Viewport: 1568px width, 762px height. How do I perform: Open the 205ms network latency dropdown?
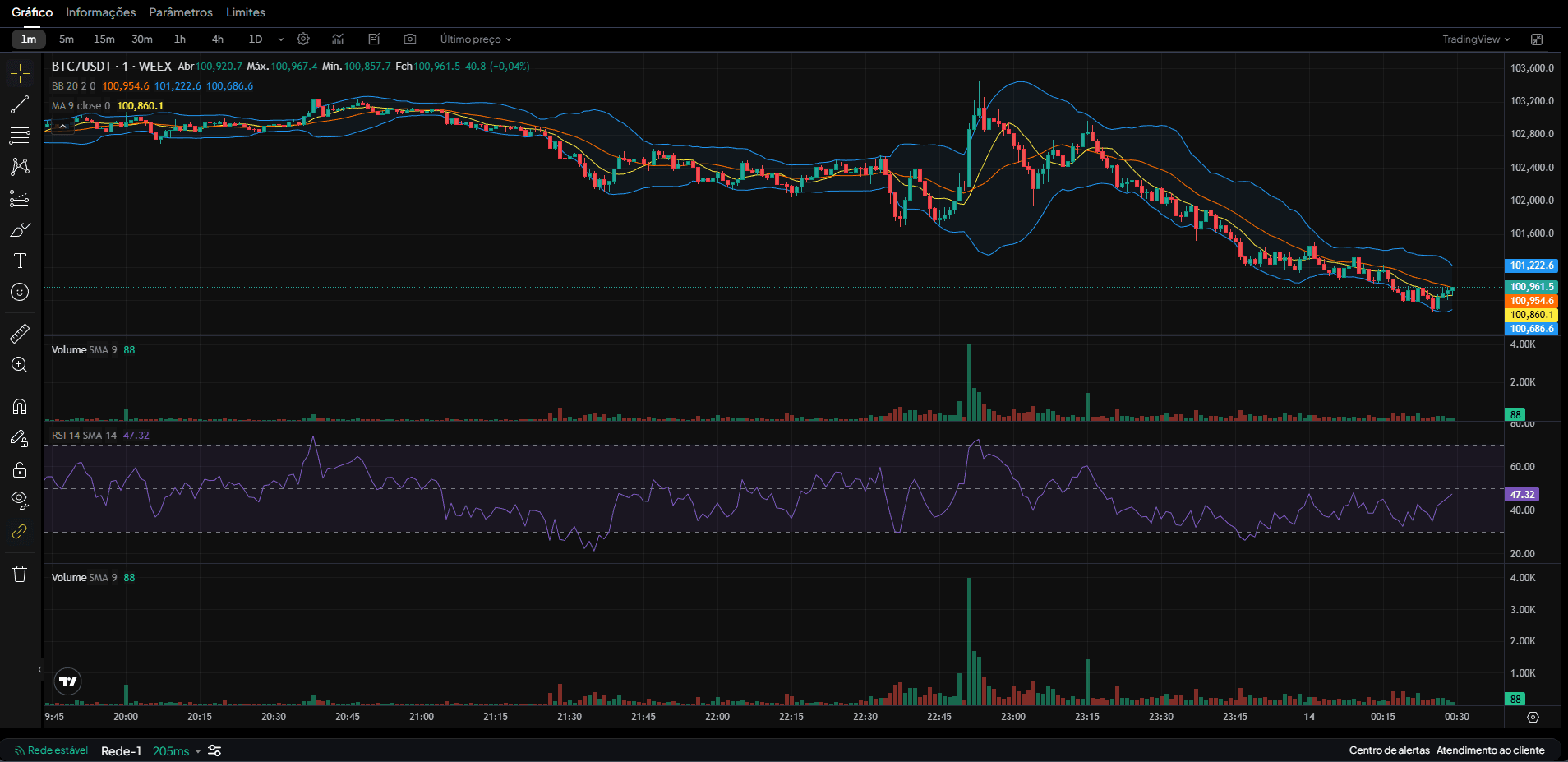click(x=173, y=750)
